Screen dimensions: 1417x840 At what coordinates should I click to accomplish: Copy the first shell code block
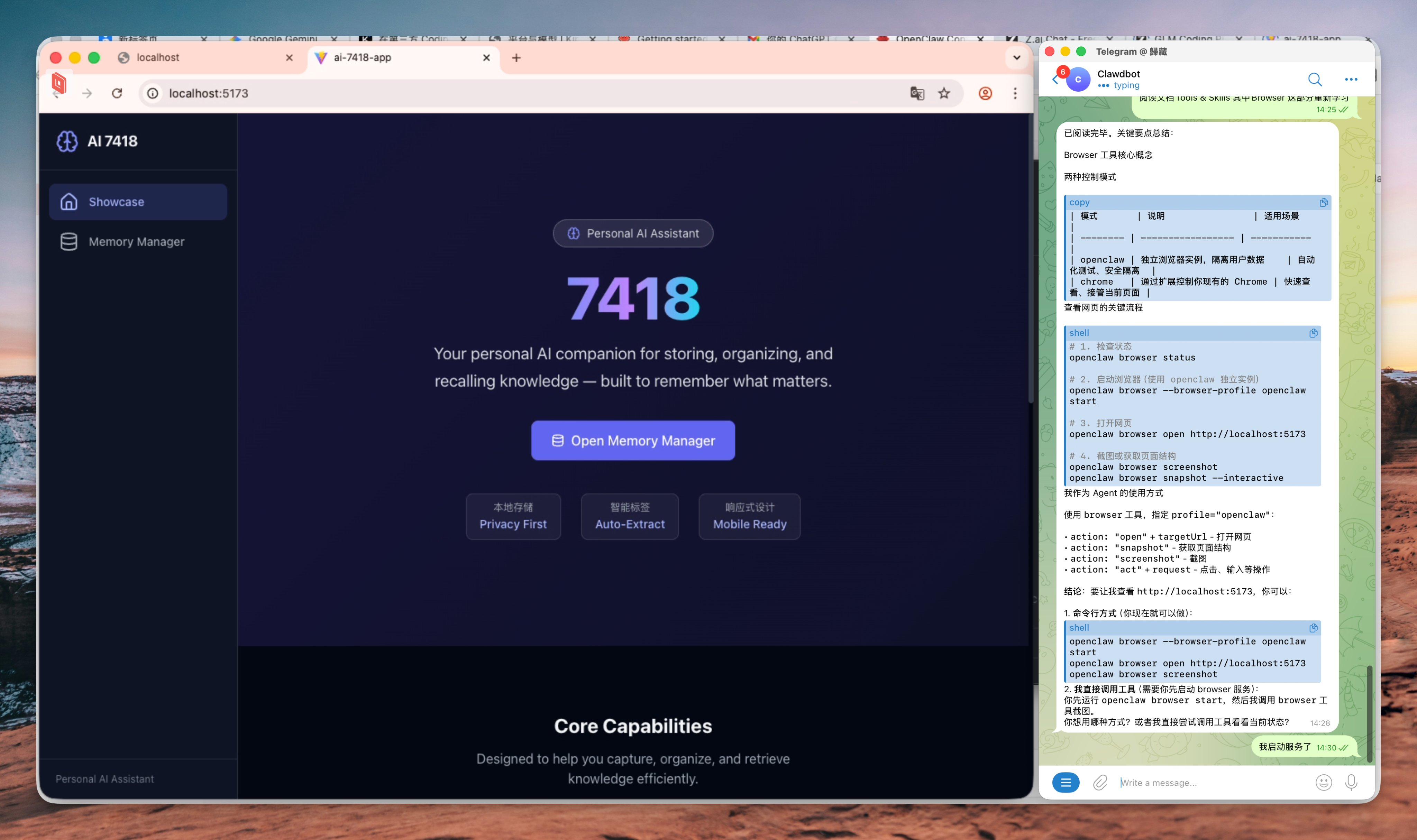[x=1313, y=333]
